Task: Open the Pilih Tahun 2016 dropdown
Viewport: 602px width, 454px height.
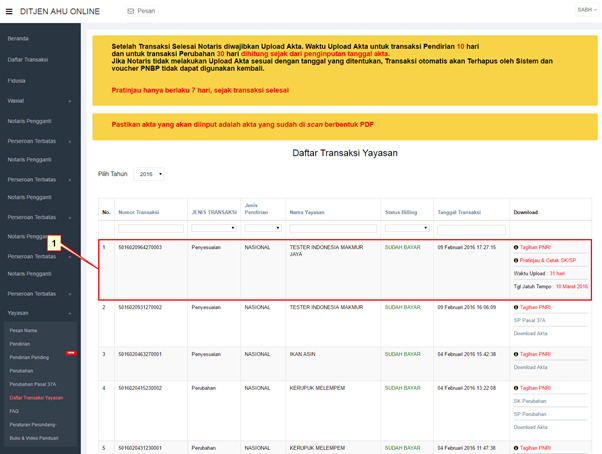Action: click(x=148, y=174)
